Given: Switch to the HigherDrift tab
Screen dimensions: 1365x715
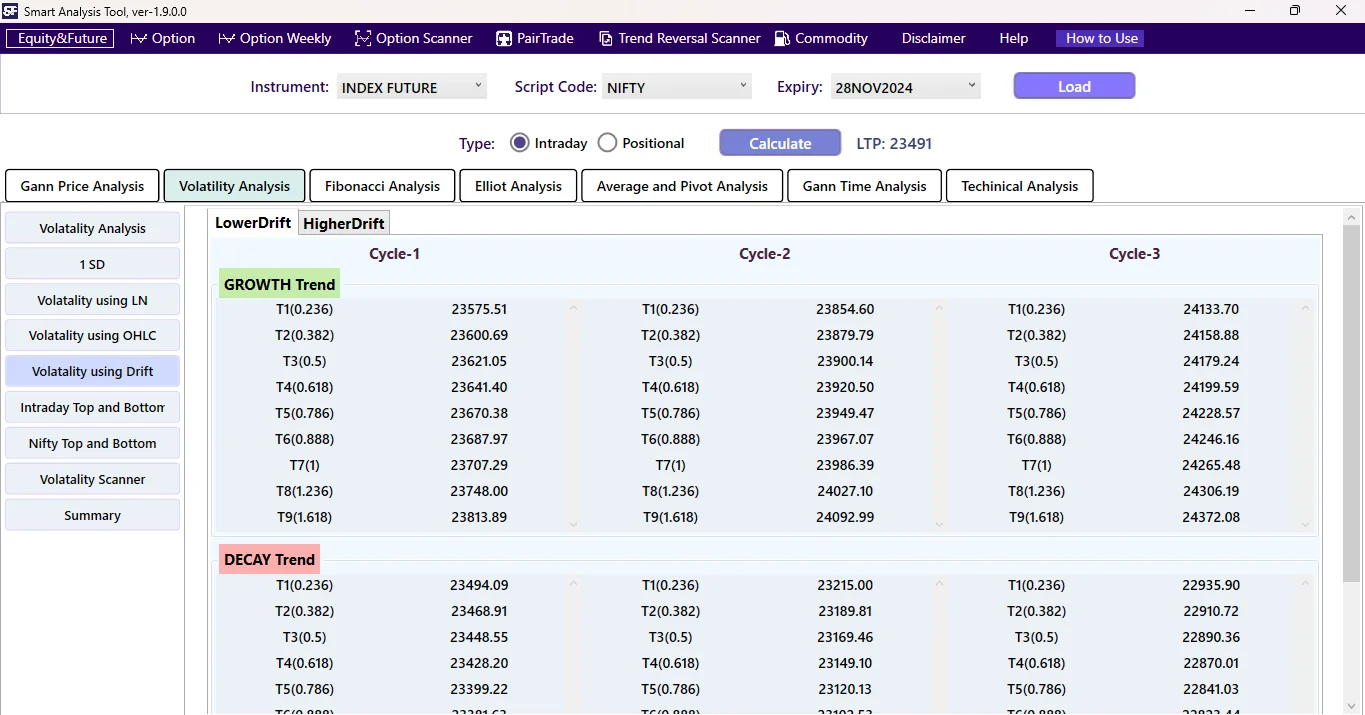Looking at the screenshot, I should (343, 222).
